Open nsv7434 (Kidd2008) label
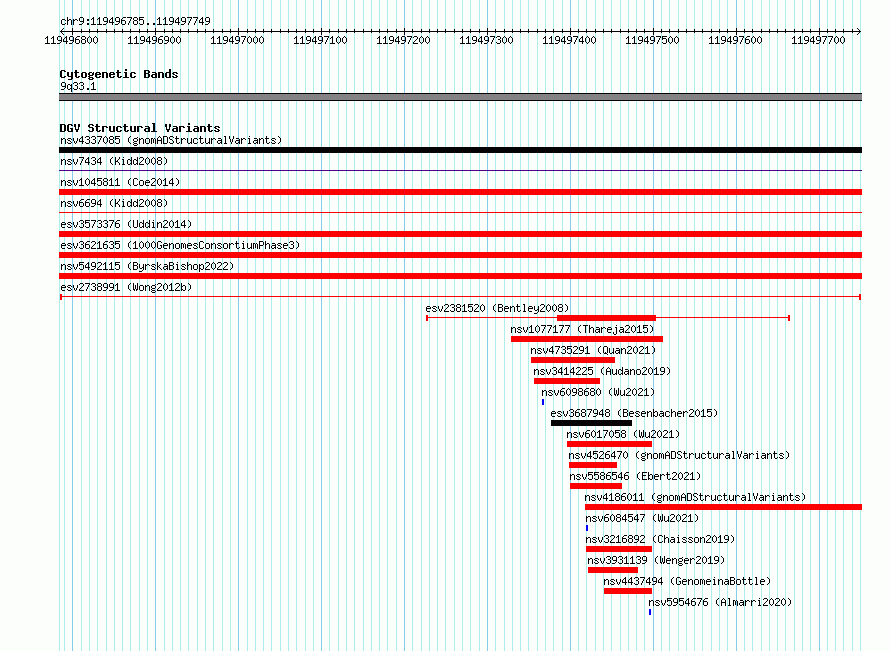Viewport: 890px width, 651px height. pyautogui.click(x=114, y=161)
